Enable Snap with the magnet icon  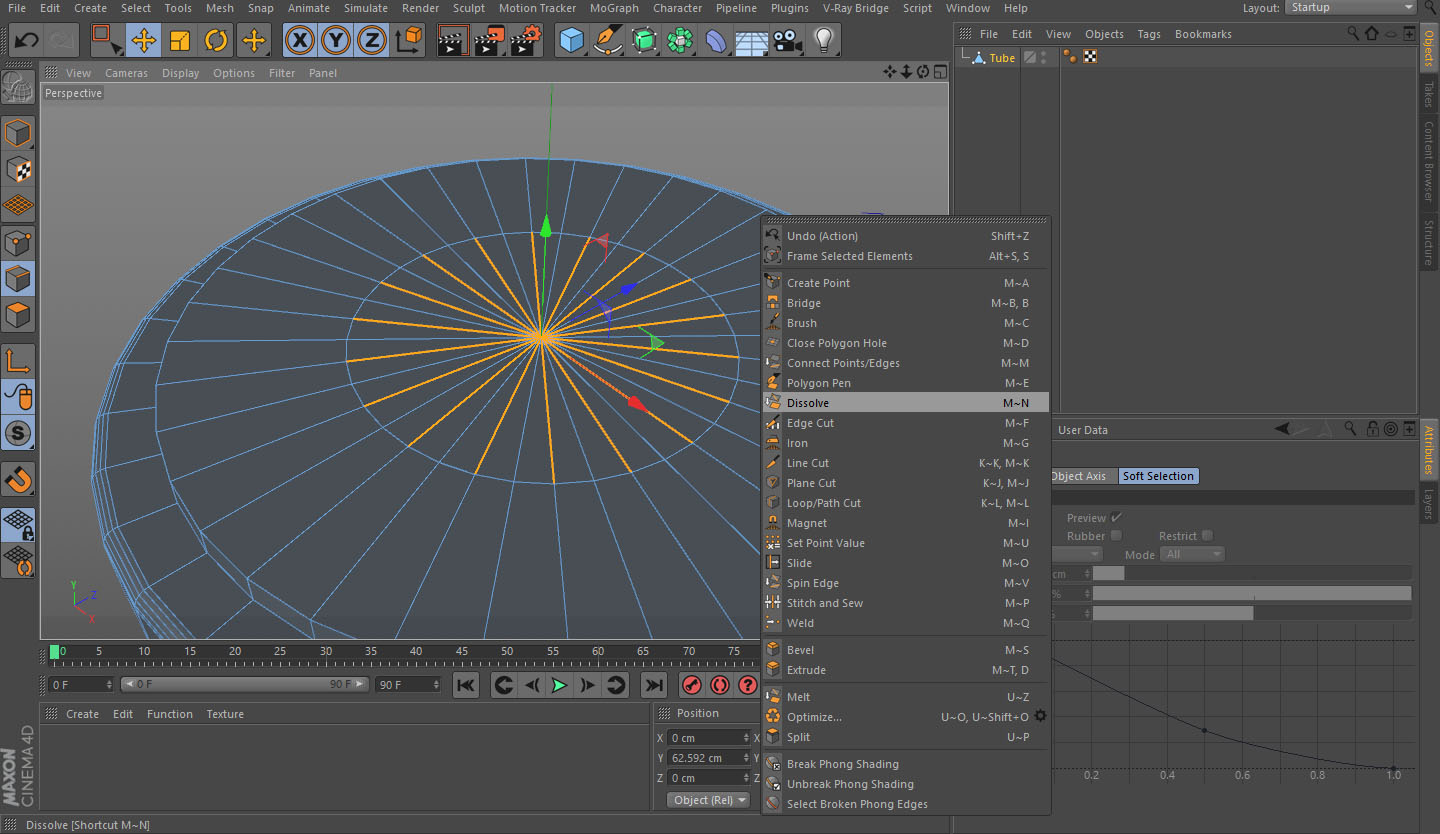(18, 479)
